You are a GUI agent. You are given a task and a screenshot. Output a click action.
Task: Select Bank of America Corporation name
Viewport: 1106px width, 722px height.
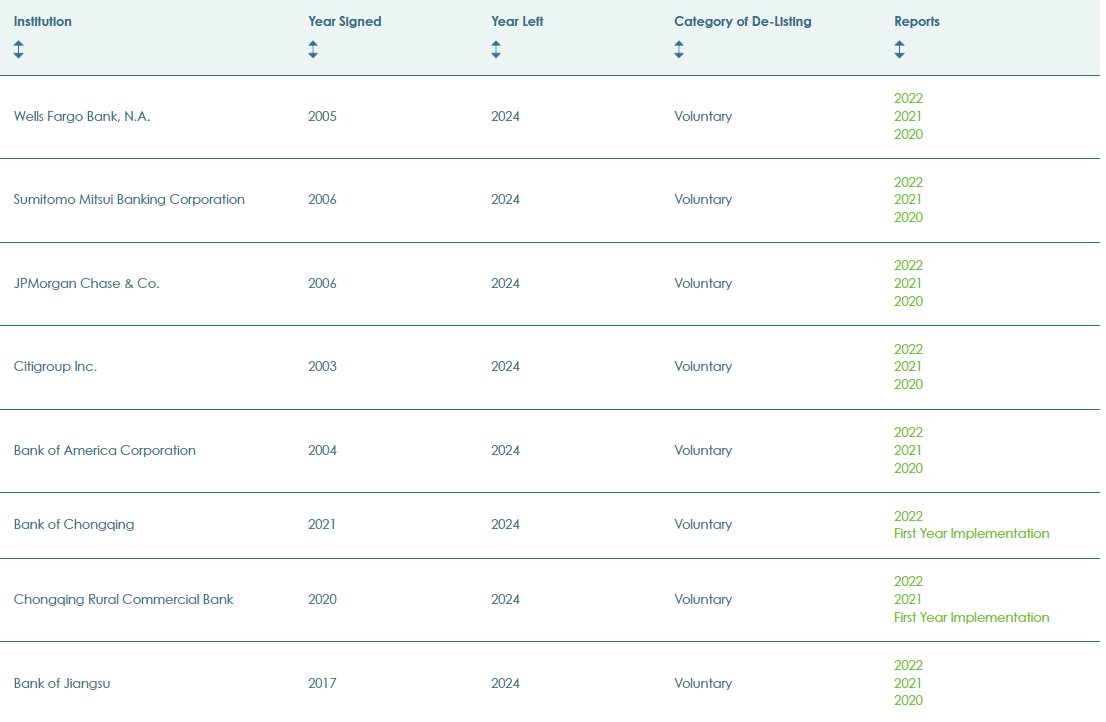coord(104,451)
